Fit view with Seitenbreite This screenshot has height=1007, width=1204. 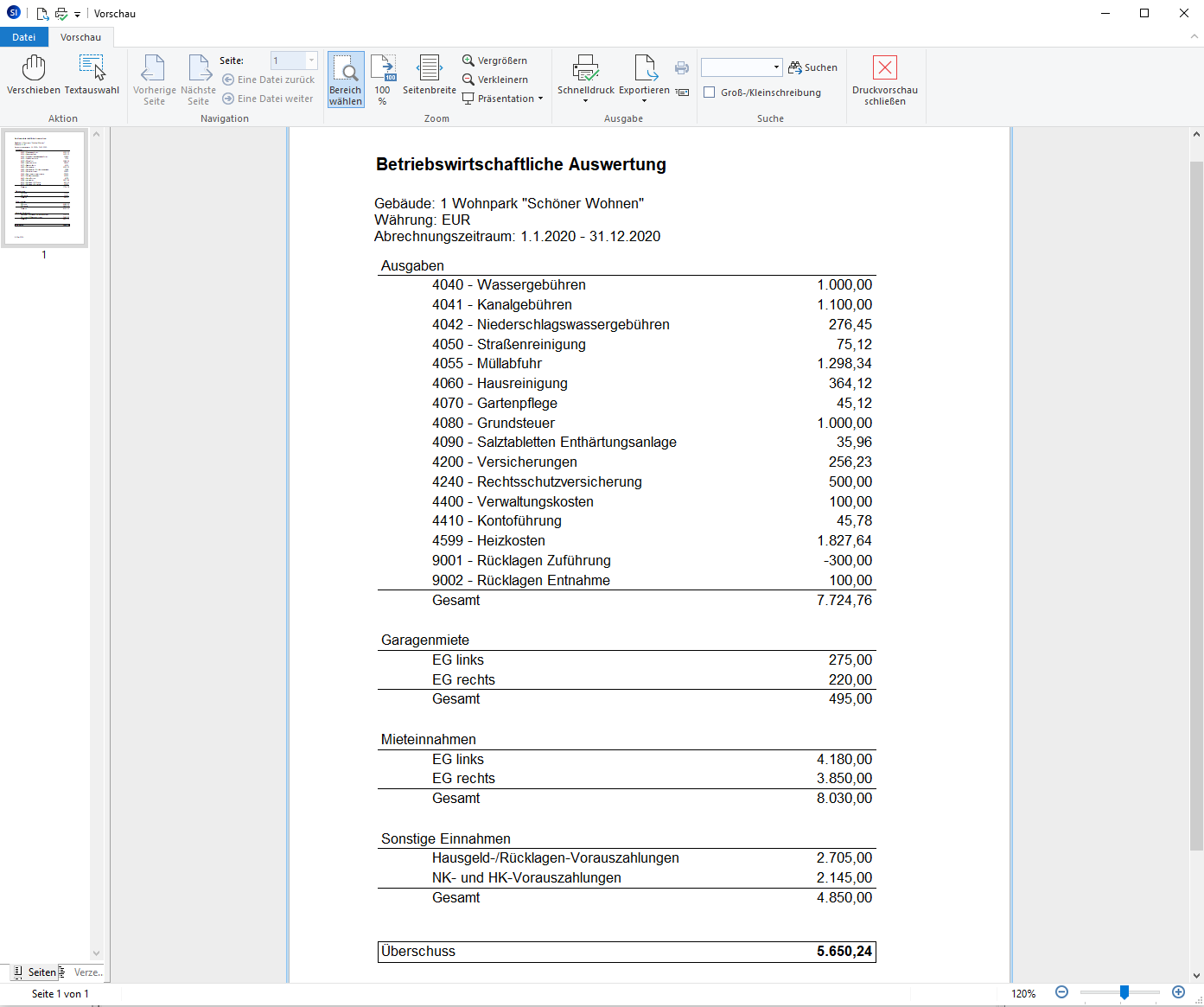tap(429, 75)
